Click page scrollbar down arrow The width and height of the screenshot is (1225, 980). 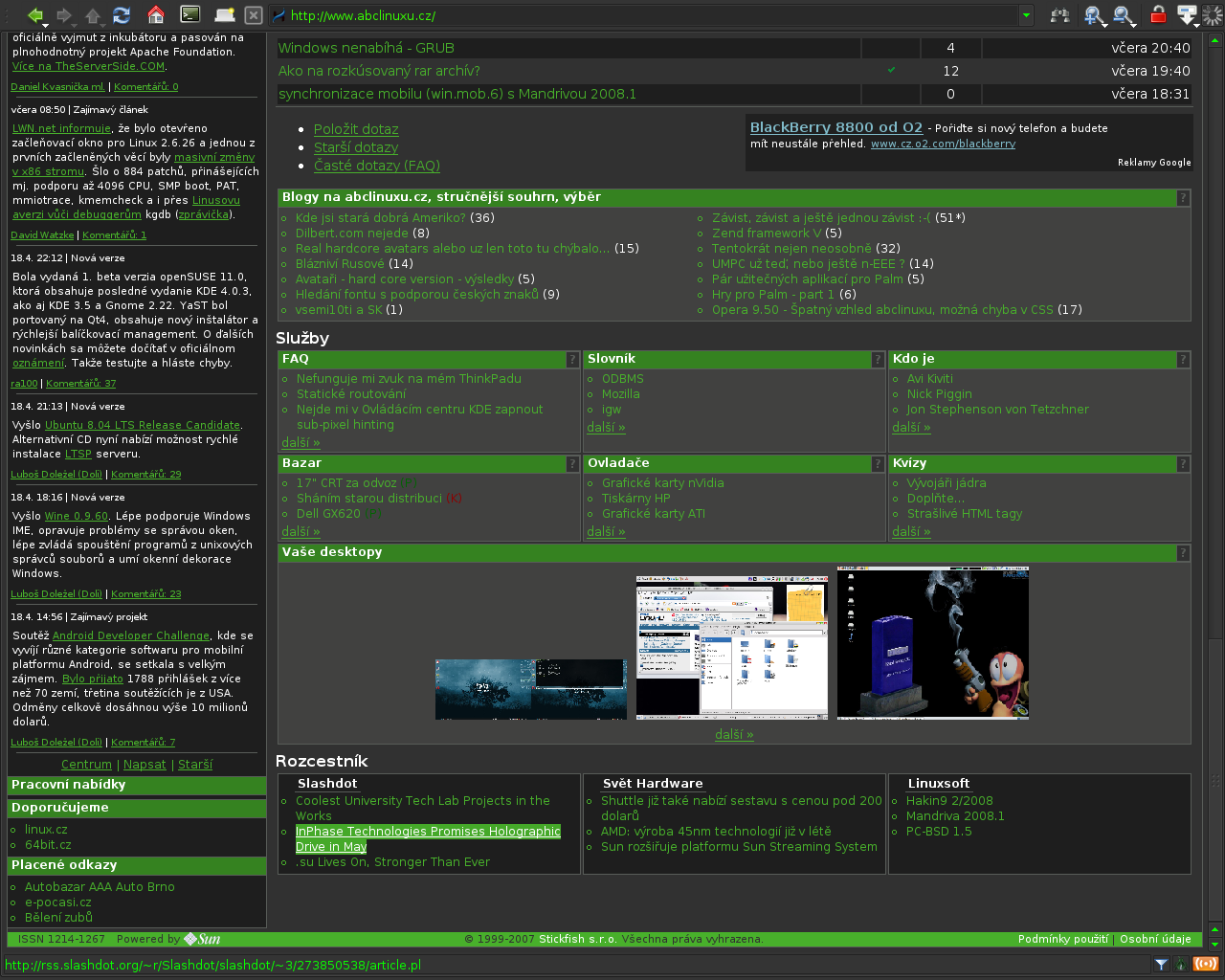pos(1215,944)
